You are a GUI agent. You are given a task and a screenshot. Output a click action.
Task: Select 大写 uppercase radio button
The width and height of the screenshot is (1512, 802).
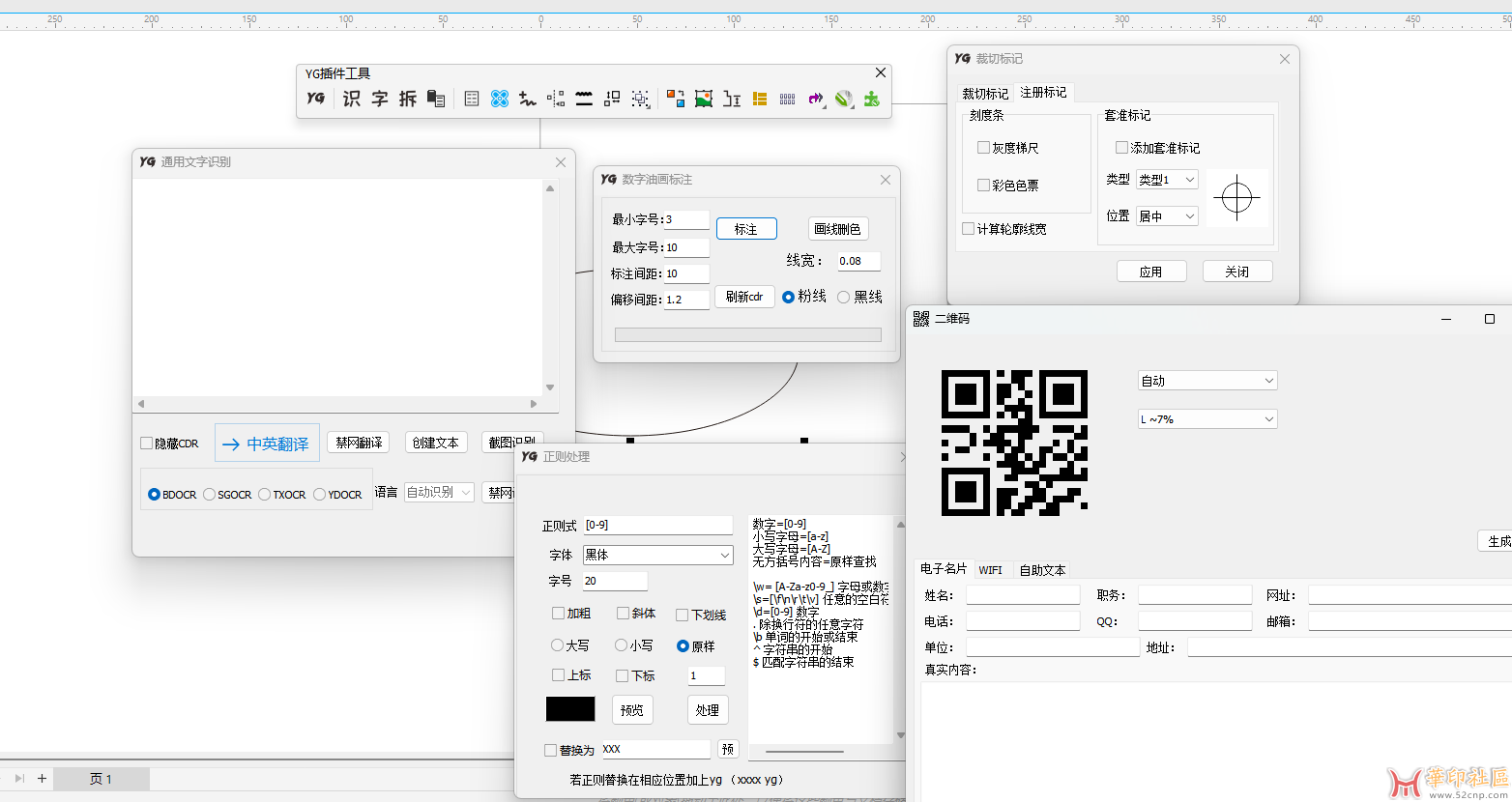tap(557, 644)
